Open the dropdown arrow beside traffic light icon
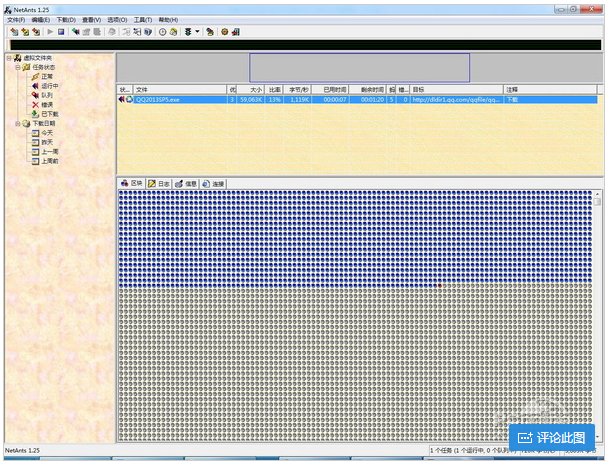 point(197,32)
